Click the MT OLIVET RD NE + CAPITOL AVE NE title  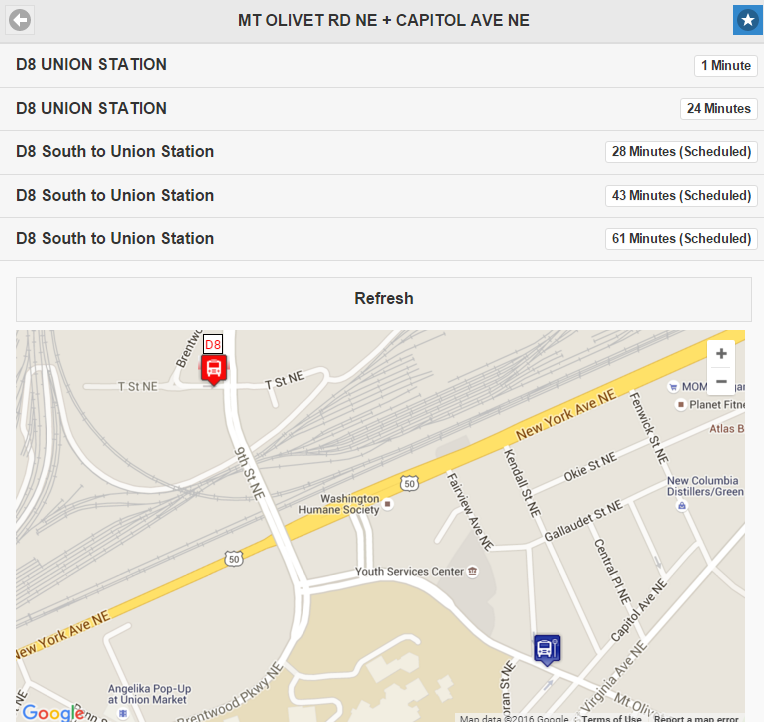pos(383,20)
